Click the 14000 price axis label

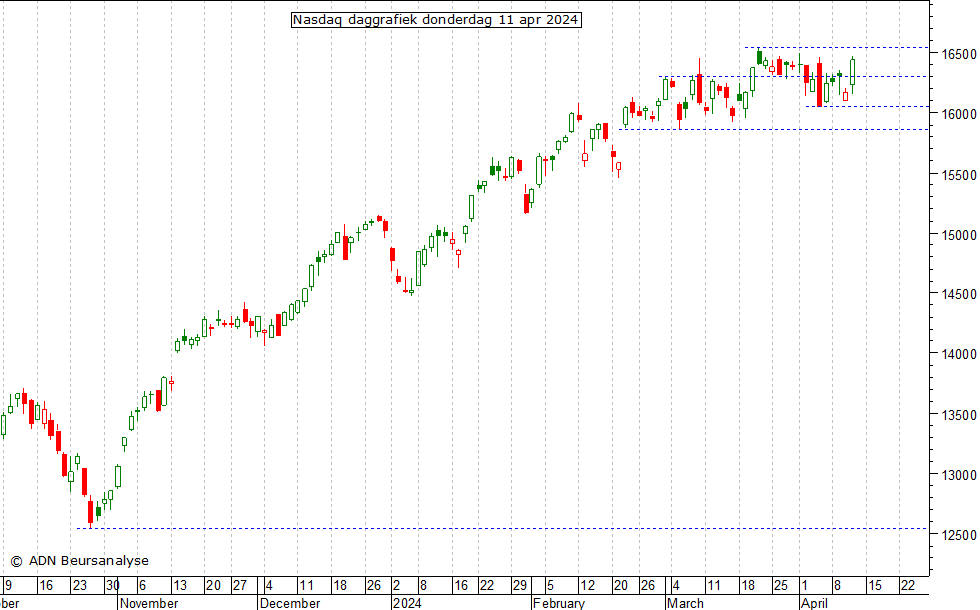pos(959,354)
